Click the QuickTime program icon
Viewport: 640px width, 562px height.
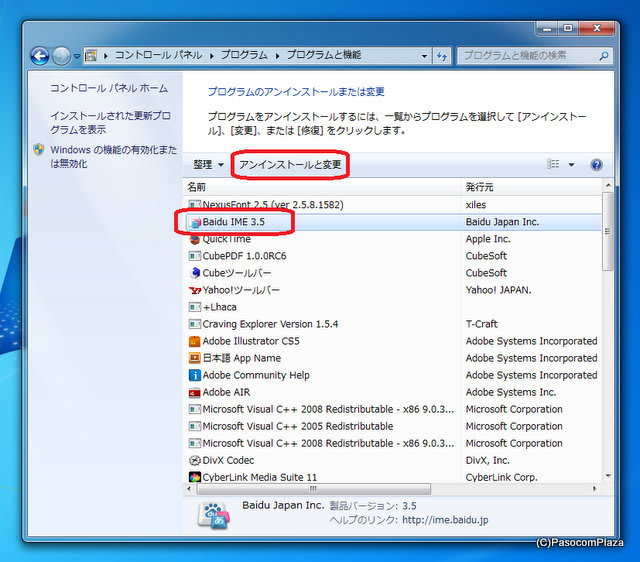tap(195, 239)
